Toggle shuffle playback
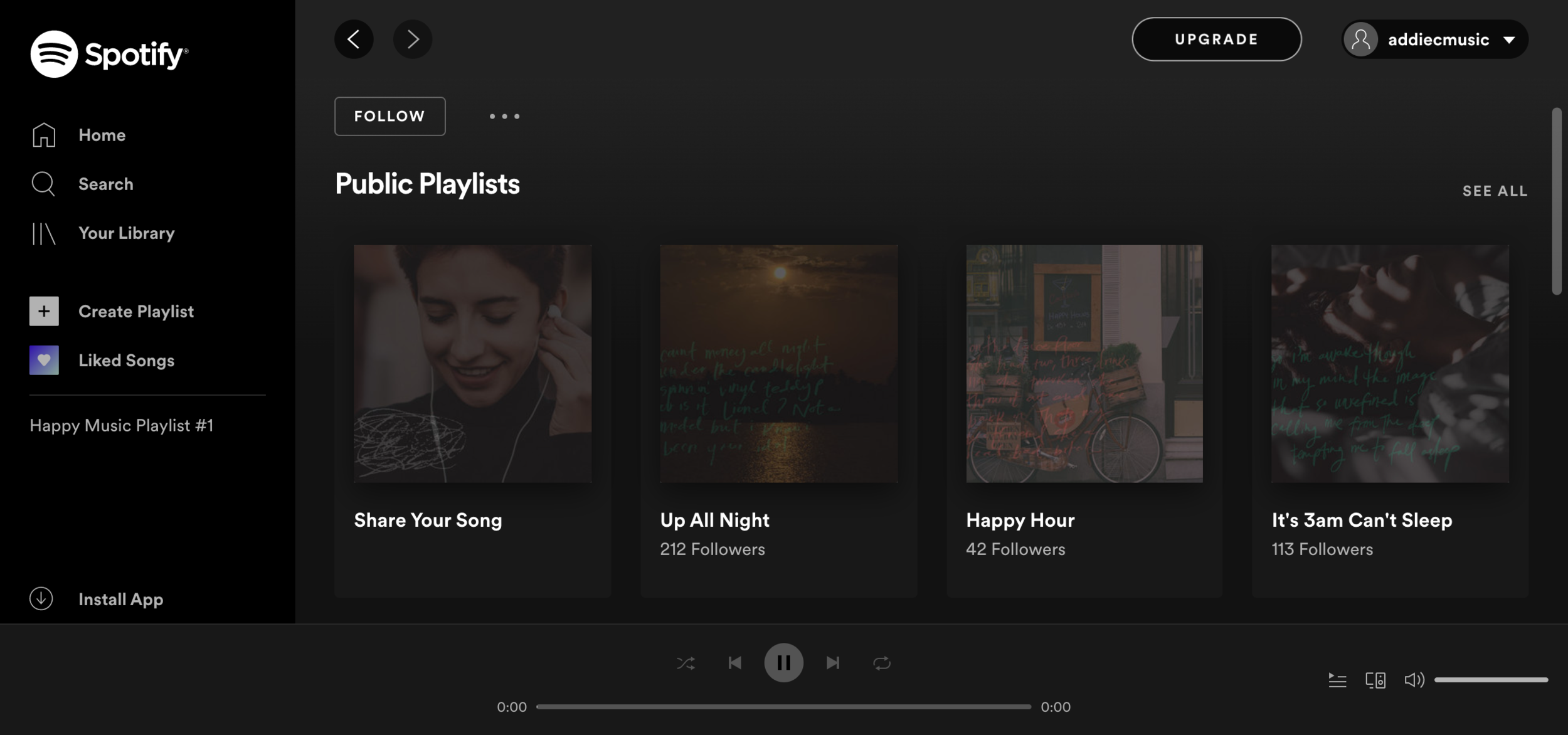1568x735 pixels. coord(686,663)
